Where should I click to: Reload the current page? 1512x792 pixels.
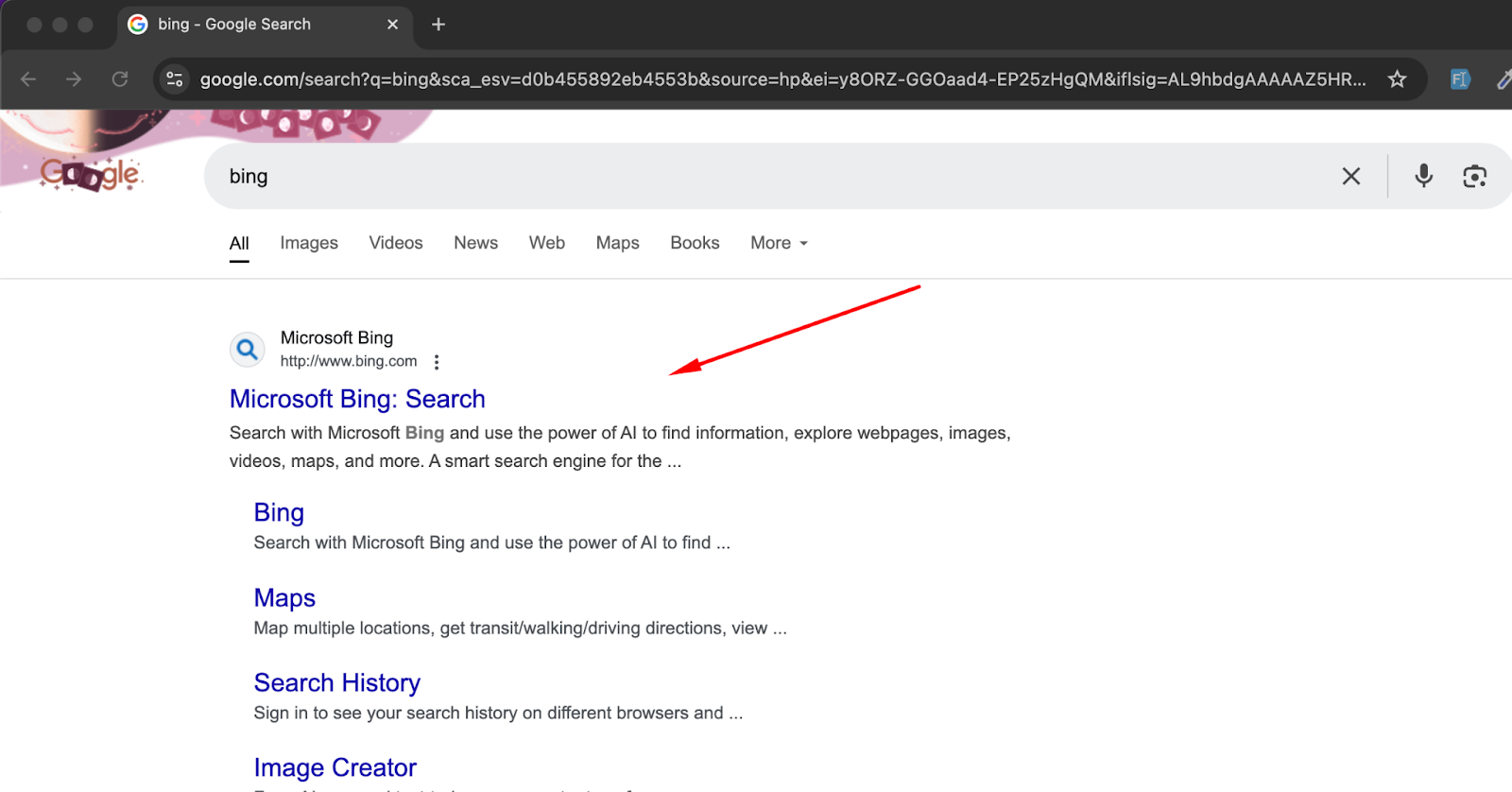[x=120, y=79]
